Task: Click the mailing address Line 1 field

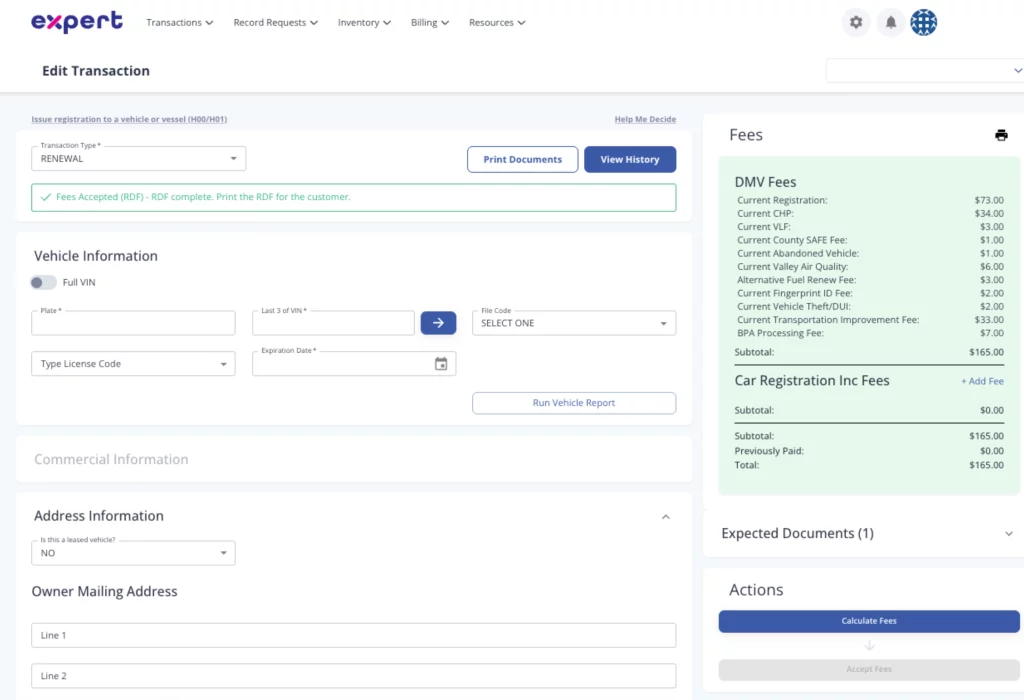Action: 353,635
